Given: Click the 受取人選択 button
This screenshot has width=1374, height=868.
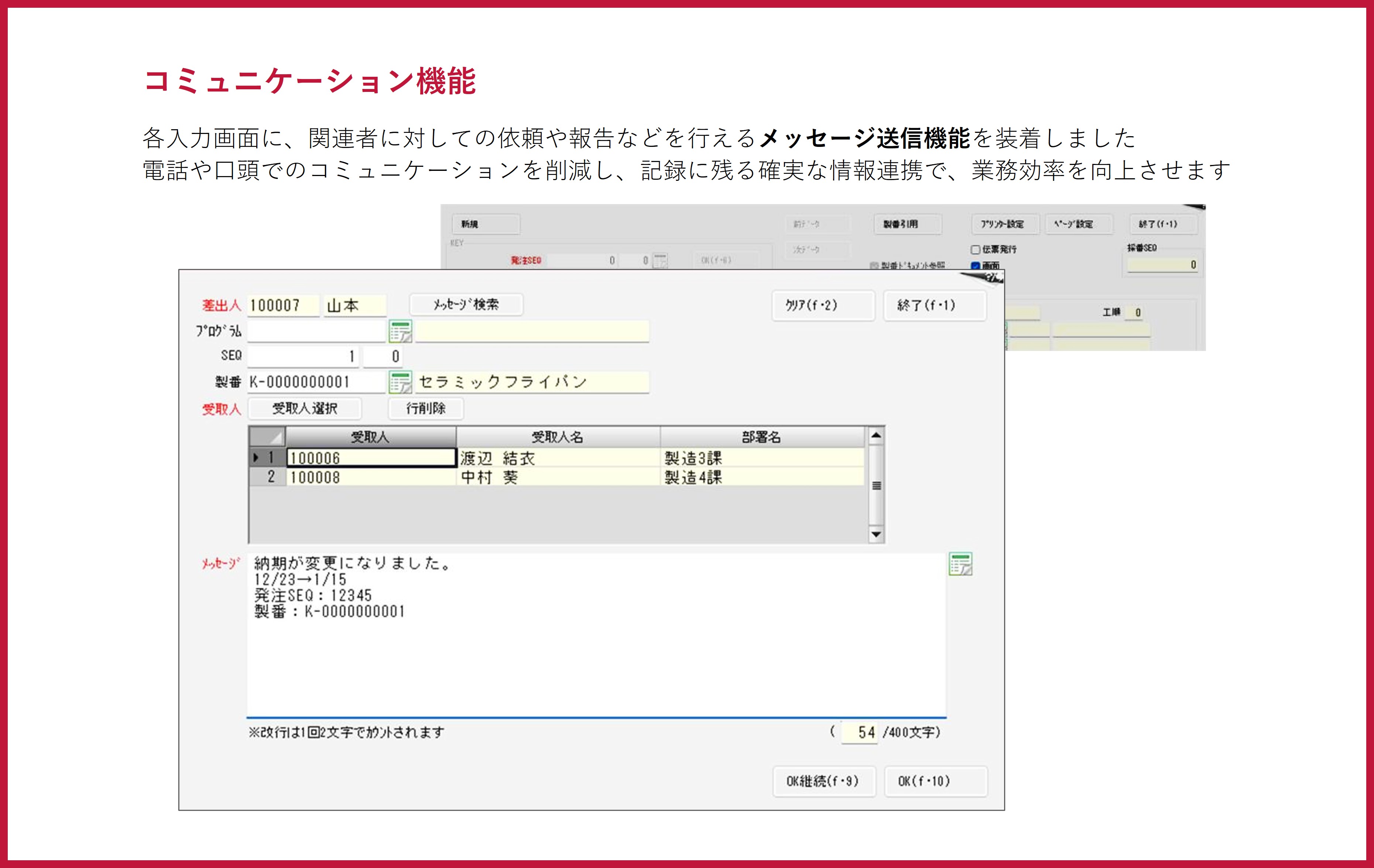Looking at the screenshot, I should pyautogui.click(x=305, y=408).
